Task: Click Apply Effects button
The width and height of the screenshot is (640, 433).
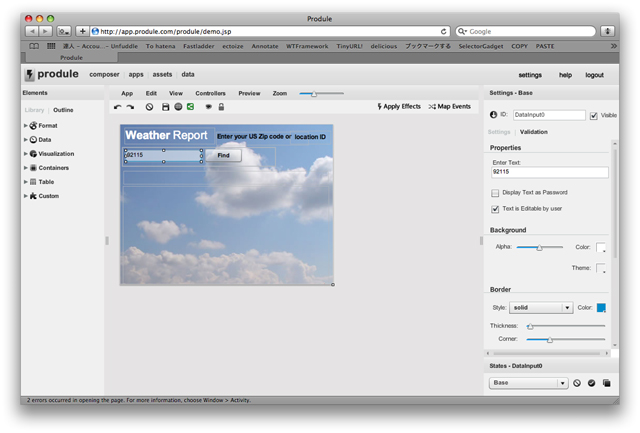Action: (x=399, y=107)
